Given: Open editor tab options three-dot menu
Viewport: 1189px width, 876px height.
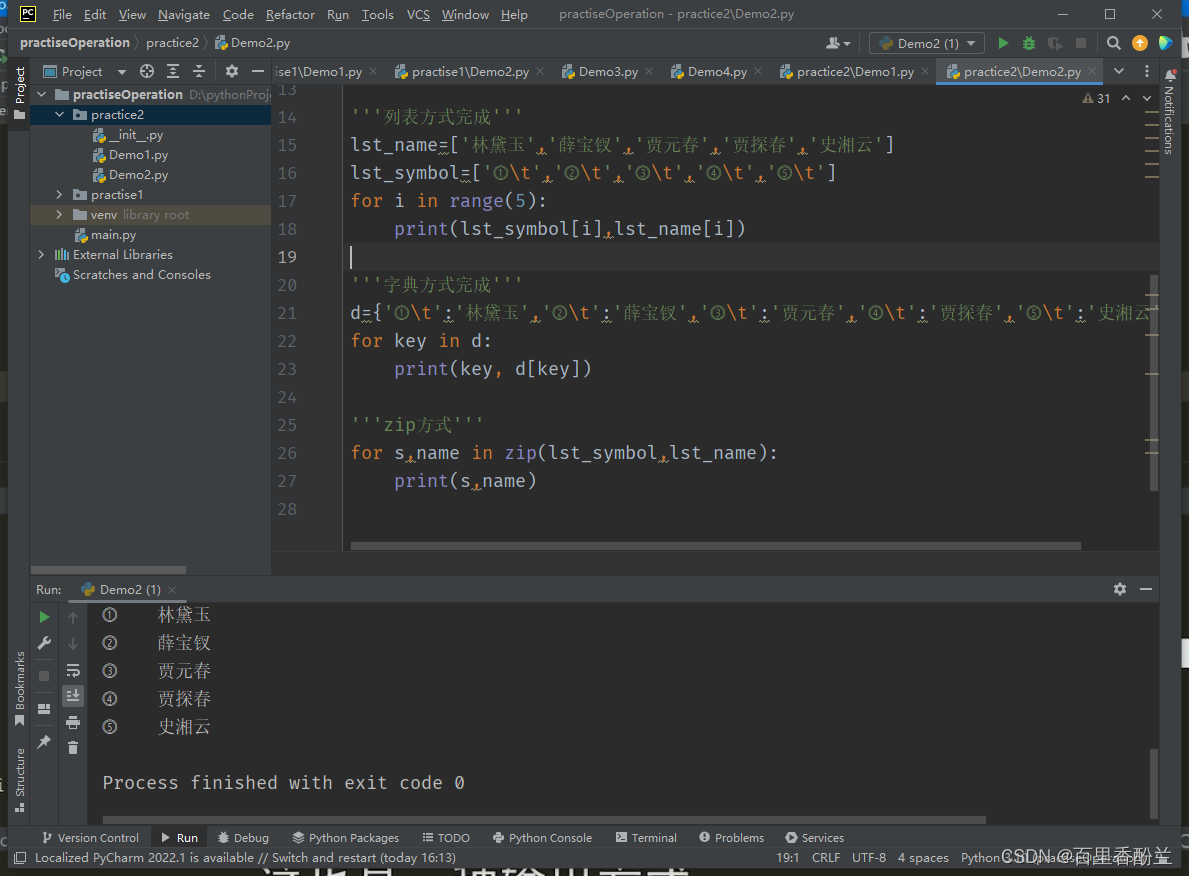Looking at the screenshot, I should coord(1147,71).
